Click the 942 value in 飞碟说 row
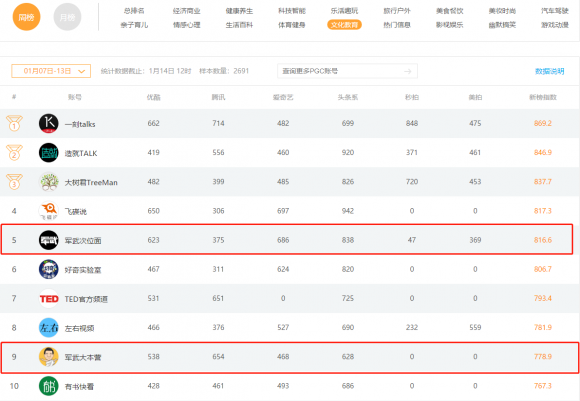580x401 pixels. [x=348, y=211]
